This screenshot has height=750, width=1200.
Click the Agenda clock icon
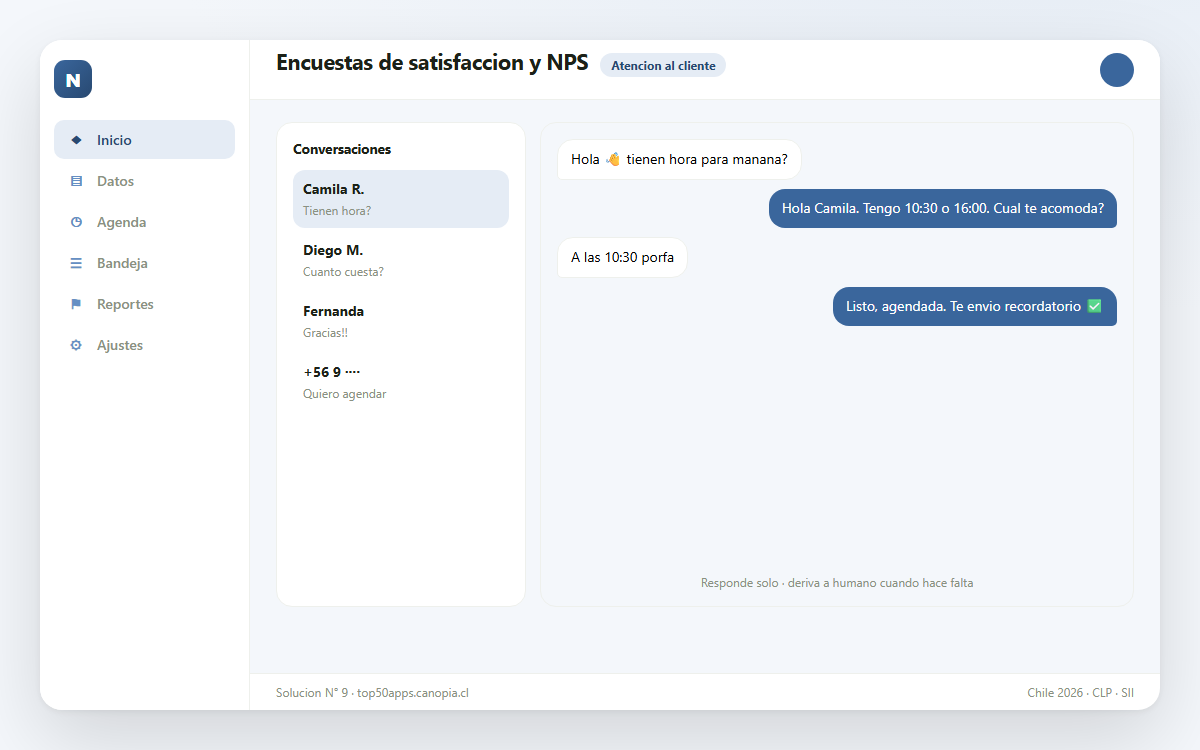[x=76, y=222]
